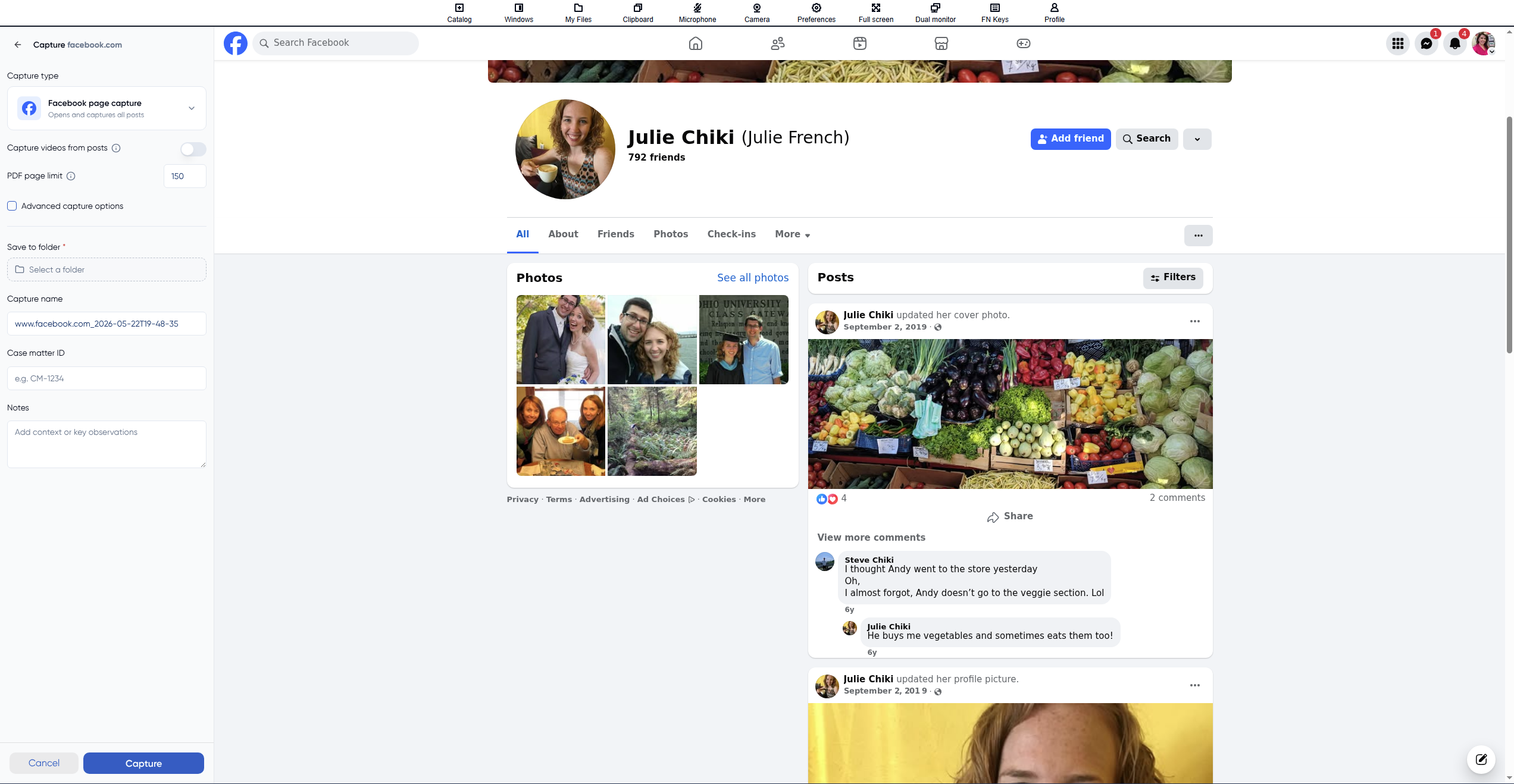Go to Facebook Home icon
This screenshot has width=1514, height=784.
695,43
